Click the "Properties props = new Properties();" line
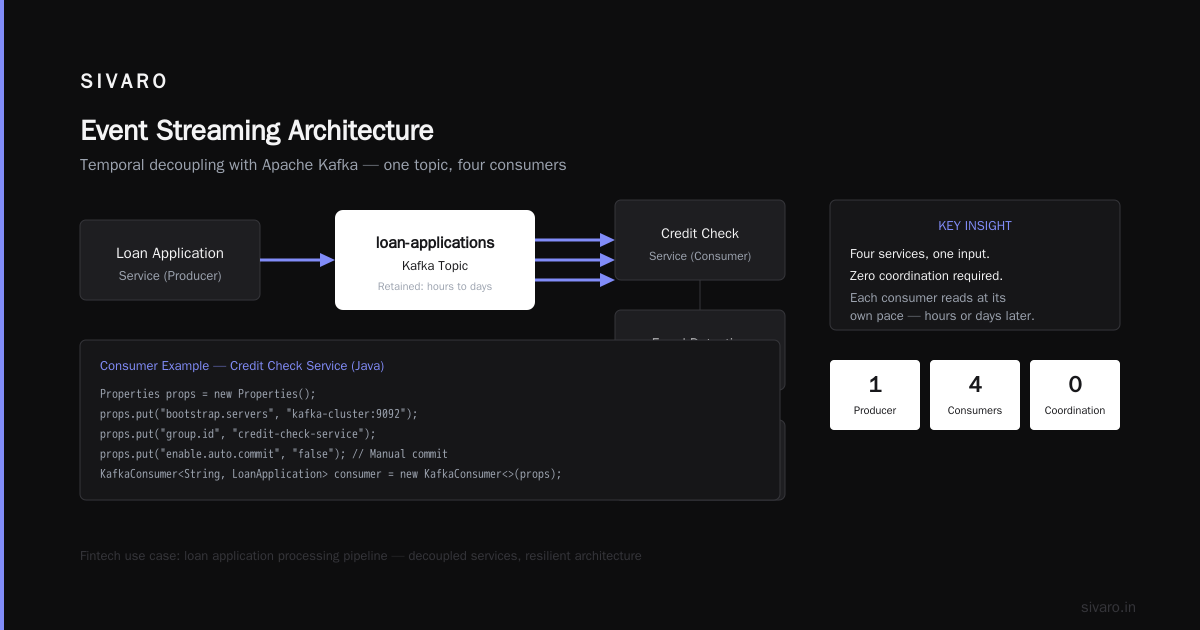This screenshot has height=630, width=1200. tap(208, 394)
